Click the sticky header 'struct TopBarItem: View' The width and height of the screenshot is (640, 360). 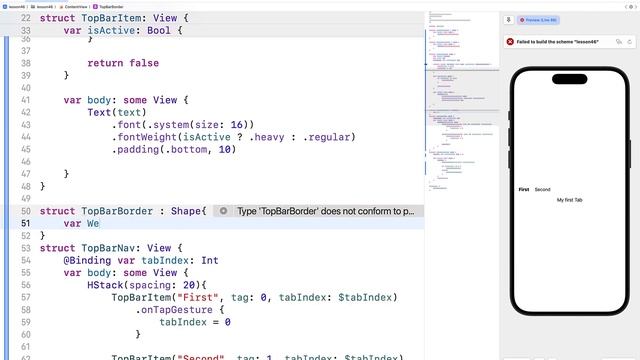pyautogui.click(x=114, y=18)
